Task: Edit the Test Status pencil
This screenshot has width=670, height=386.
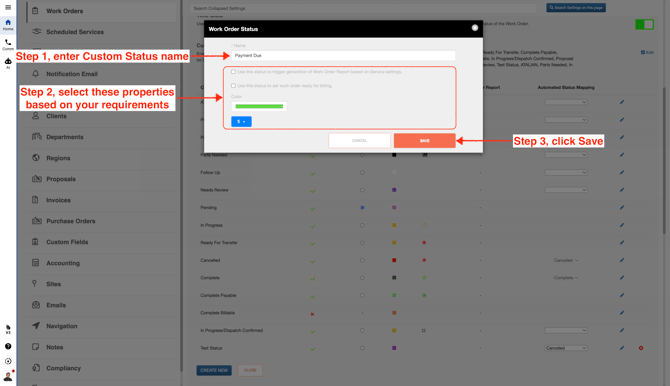Action: [x=622, y=348]
